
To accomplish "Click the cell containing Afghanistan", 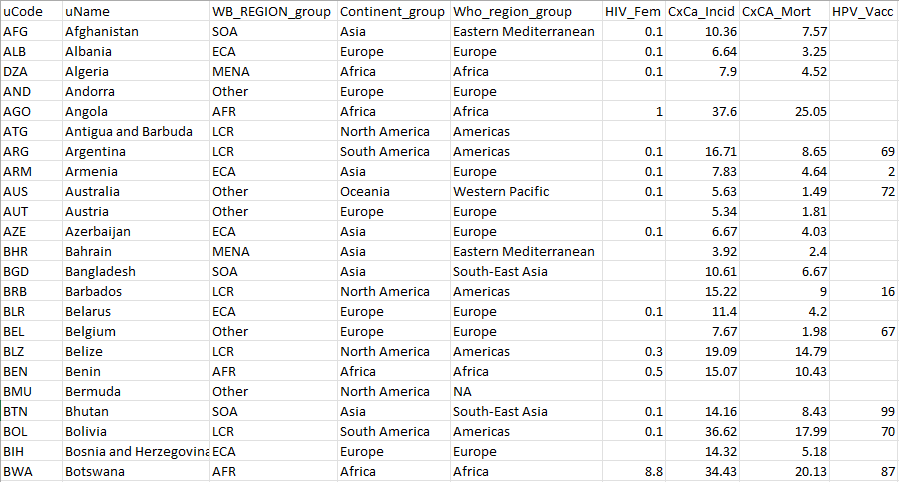I will [136, 32].
